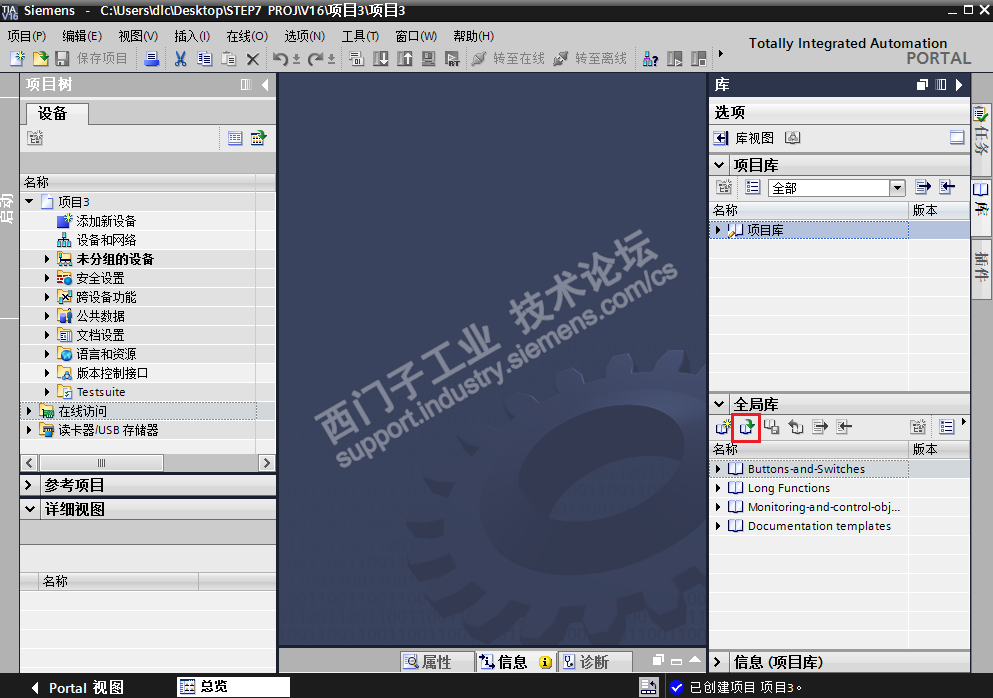Open the 全部 filter dropdown in project library
This screenshot has width=993, height=698.
click(x=897, y=187)
